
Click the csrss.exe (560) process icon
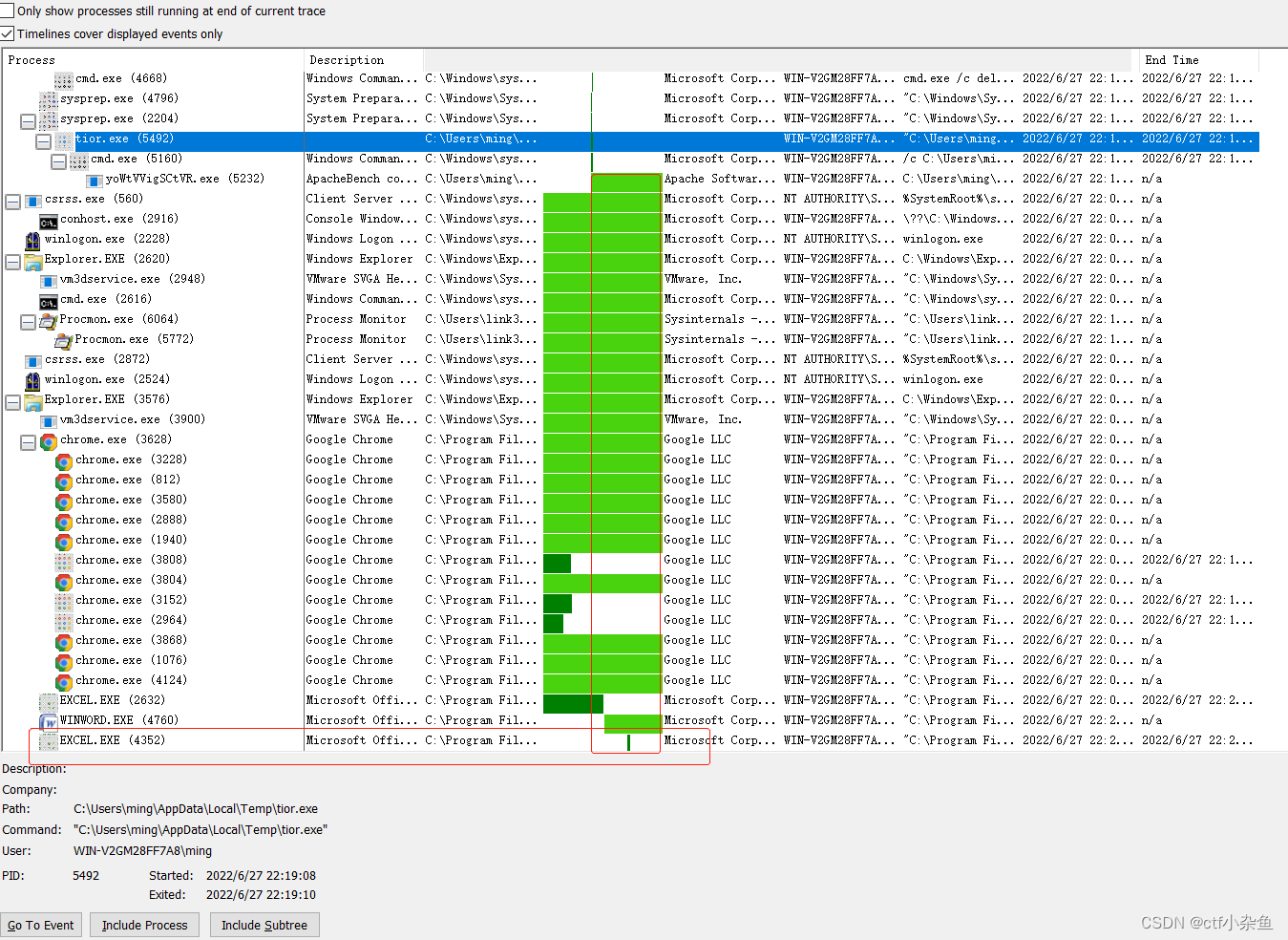point(32,200)
